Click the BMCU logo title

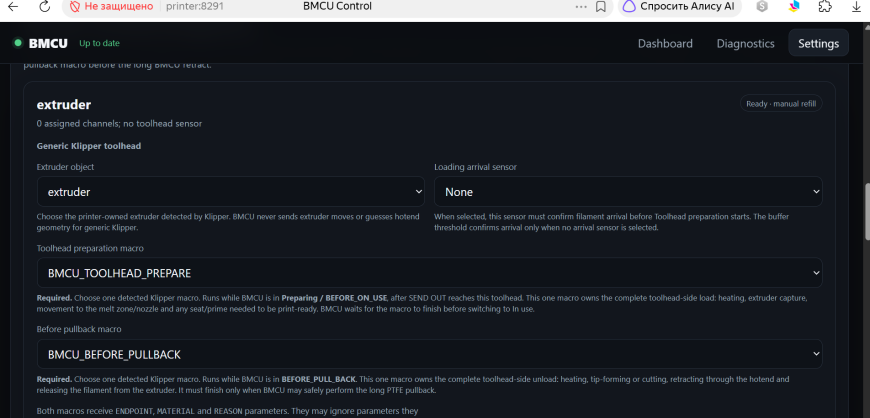pos(48,43)
